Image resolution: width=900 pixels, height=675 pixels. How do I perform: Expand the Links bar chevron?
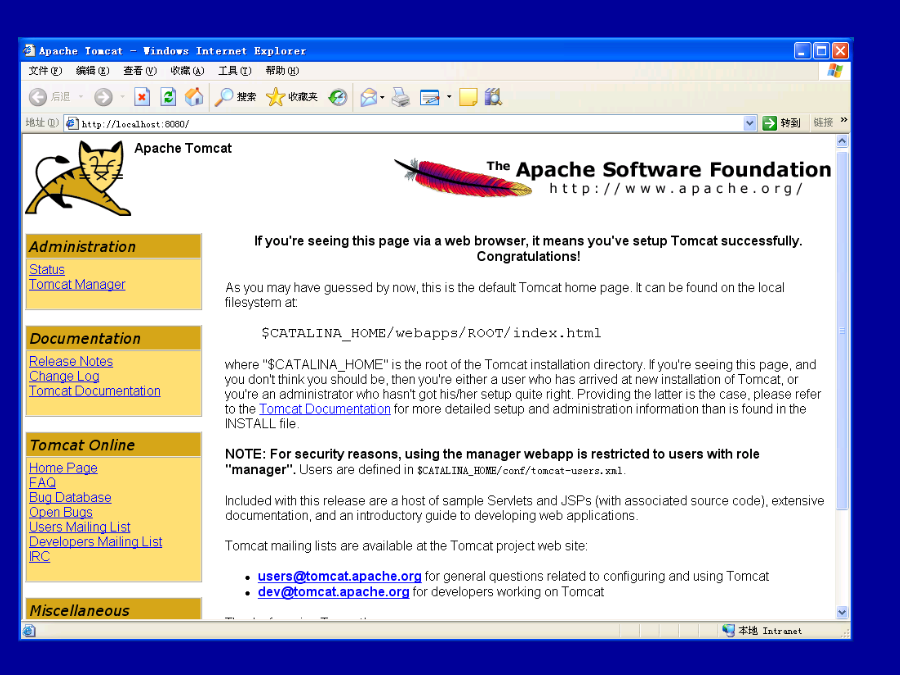(x=844, y=120)
